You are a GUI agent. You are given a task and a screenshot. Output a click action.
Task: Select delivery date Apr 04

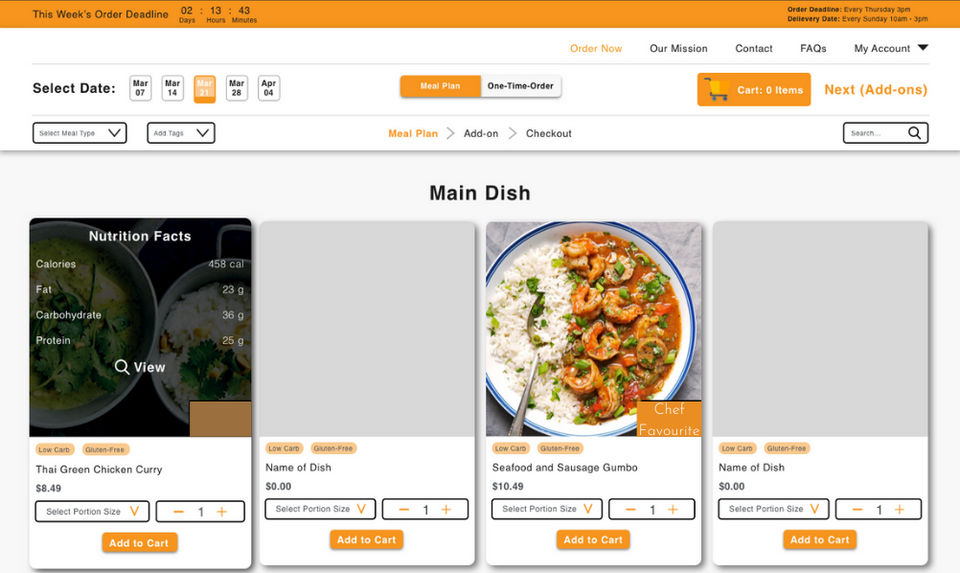[269, 88]
